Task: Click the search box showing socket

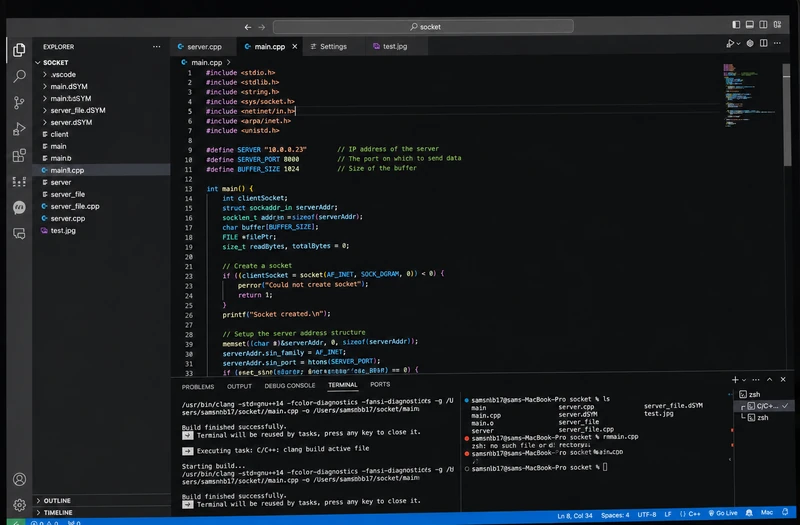Action: coord(423,27)
